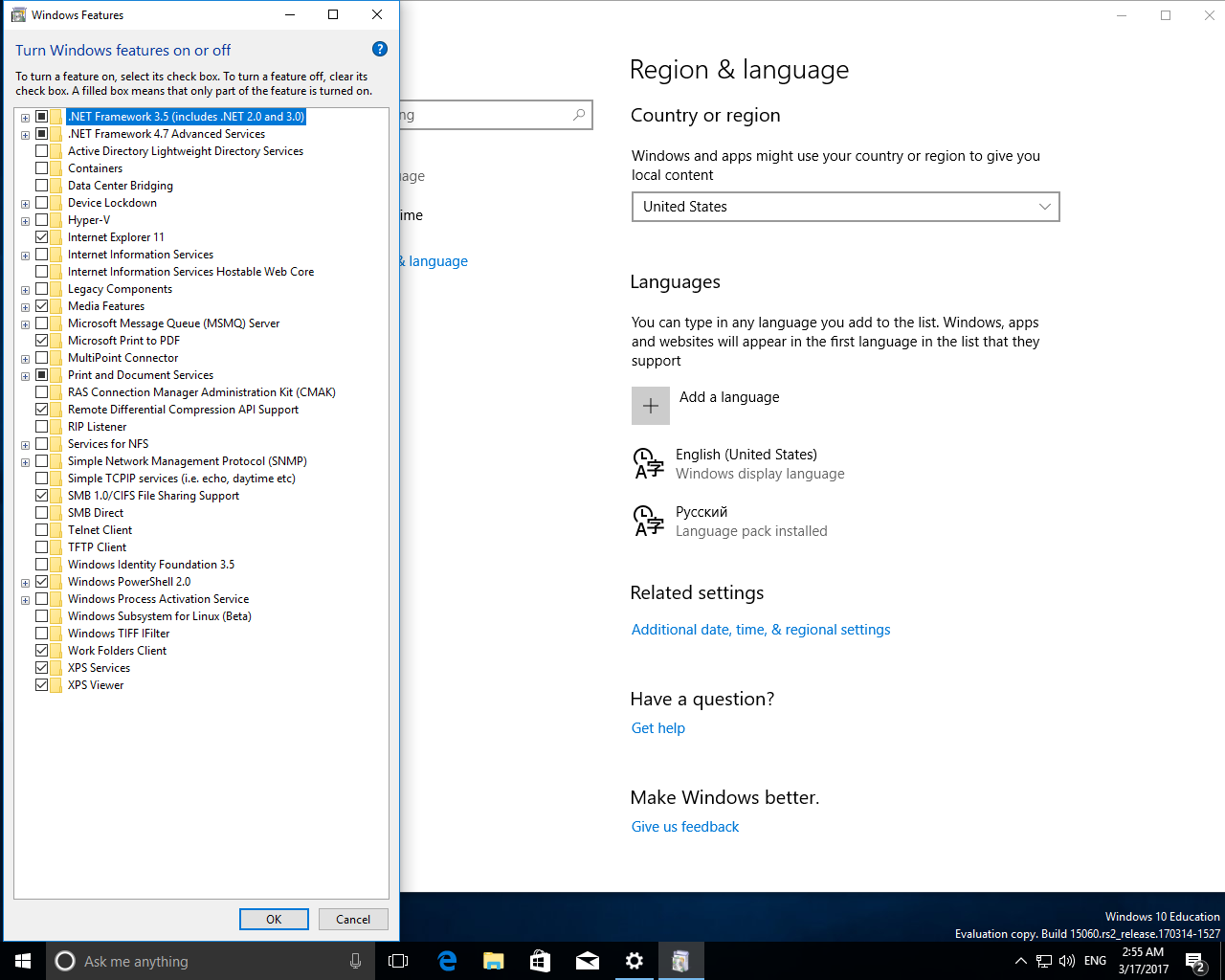This screenshot has width=1225, height=980.
Task: Open the Store from the taskbar
Action: click(540, 961)
